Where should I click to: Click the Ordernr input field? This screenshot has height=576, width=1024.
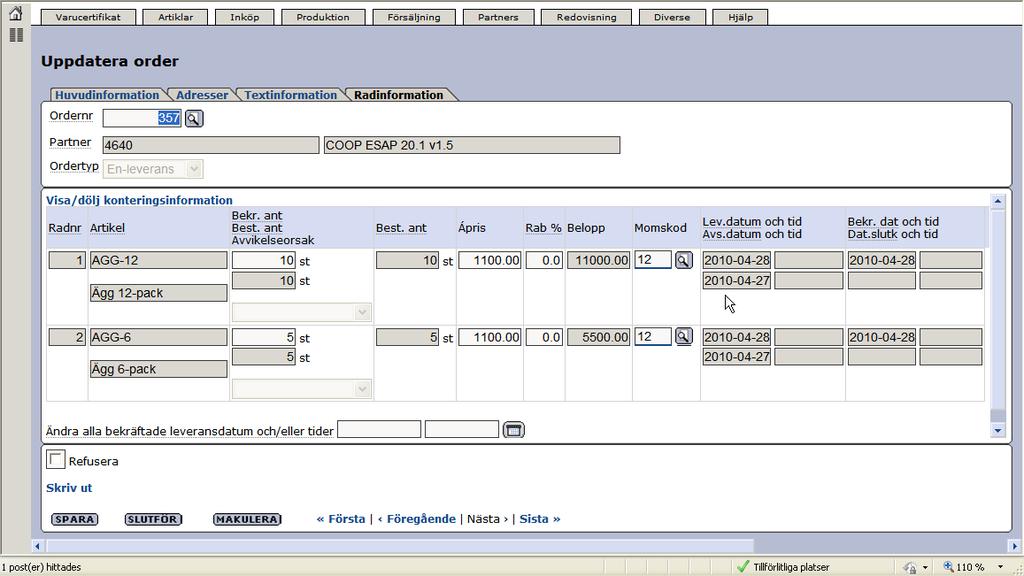click(142, 118)
